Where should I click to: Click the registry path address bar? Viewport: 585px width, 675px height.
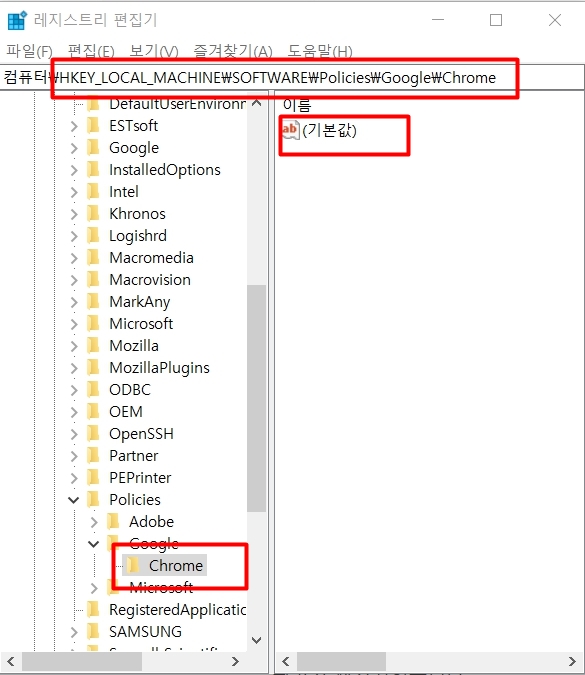[x=292, y=78]
